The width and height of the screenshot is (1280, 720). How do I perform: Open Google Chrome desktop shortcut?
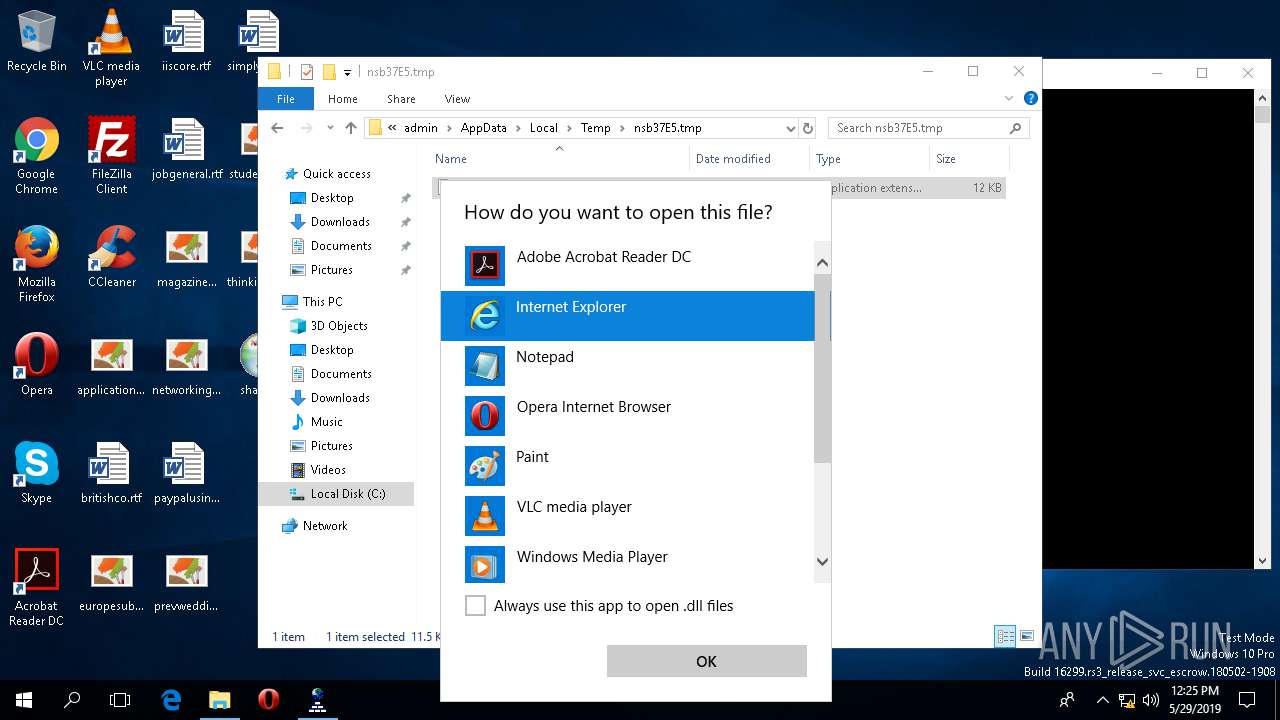[x=36, y=156]
